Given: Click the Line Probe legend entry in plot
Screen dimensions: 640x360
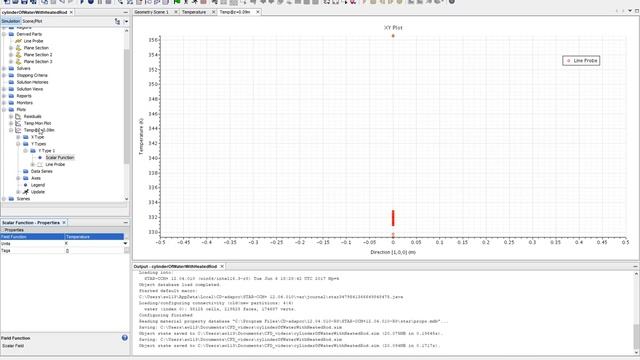Looking at the screenshot, I should [x=581, y=61].
